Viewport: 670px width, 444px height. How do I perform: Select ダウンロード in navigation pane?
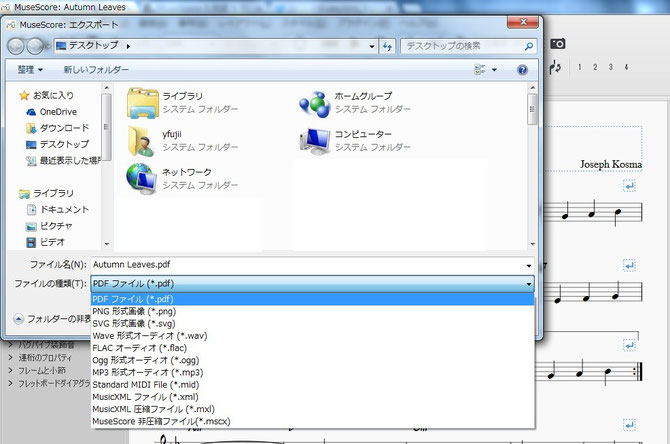pyautogui.click(x=58, y=128)
